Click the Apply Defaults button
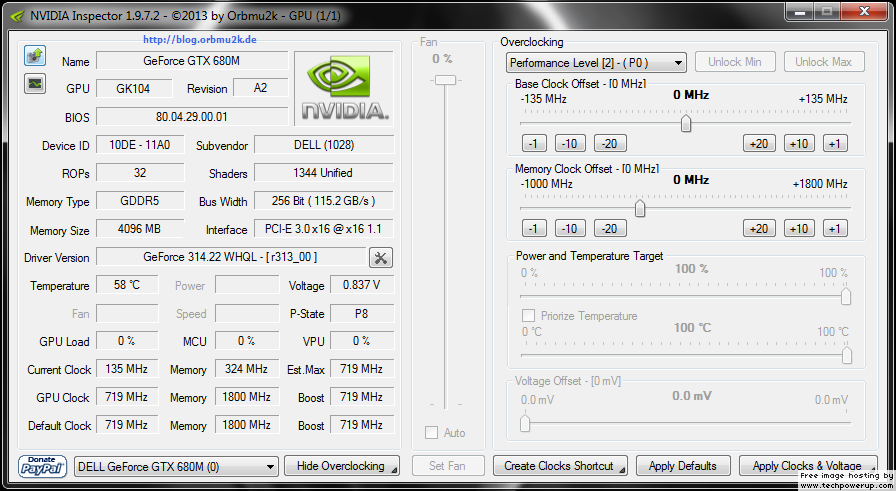The image size is (896, 491). pyautogui.click(x=683, y=466)
